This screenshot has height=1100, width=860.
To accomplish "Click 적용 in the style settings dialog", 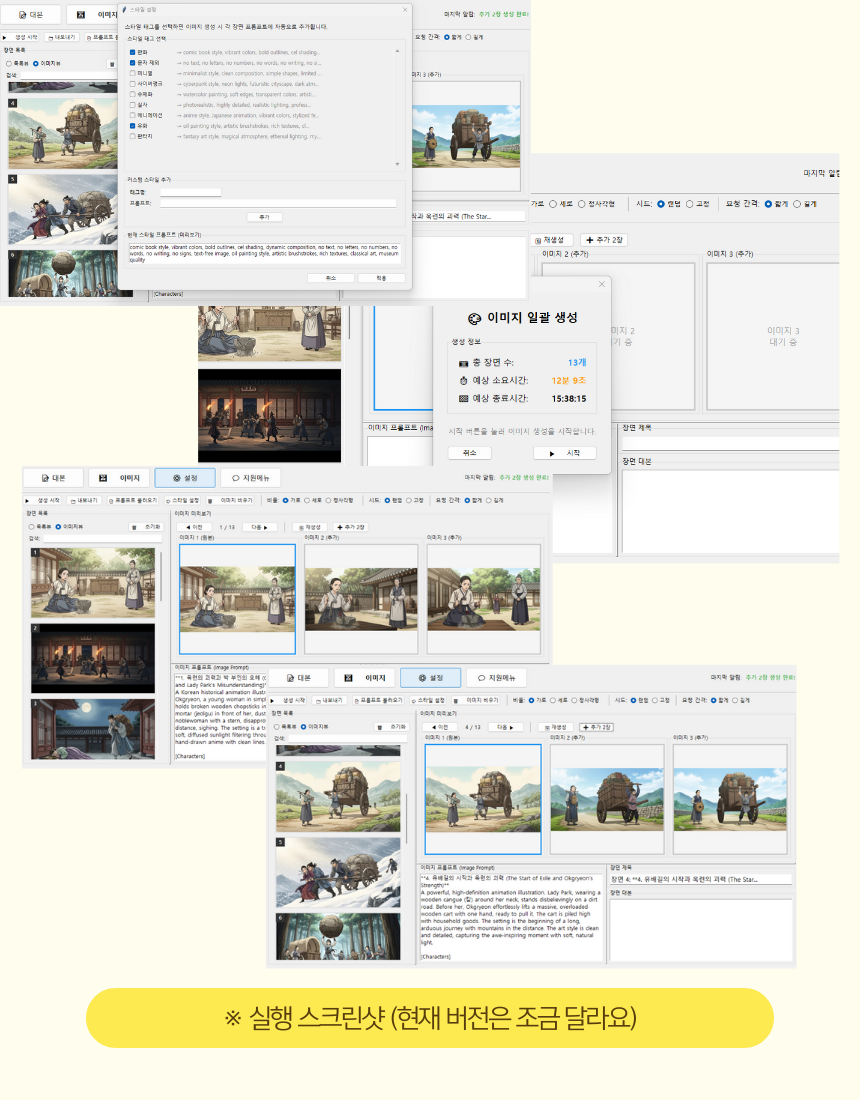I will (381, 278).
